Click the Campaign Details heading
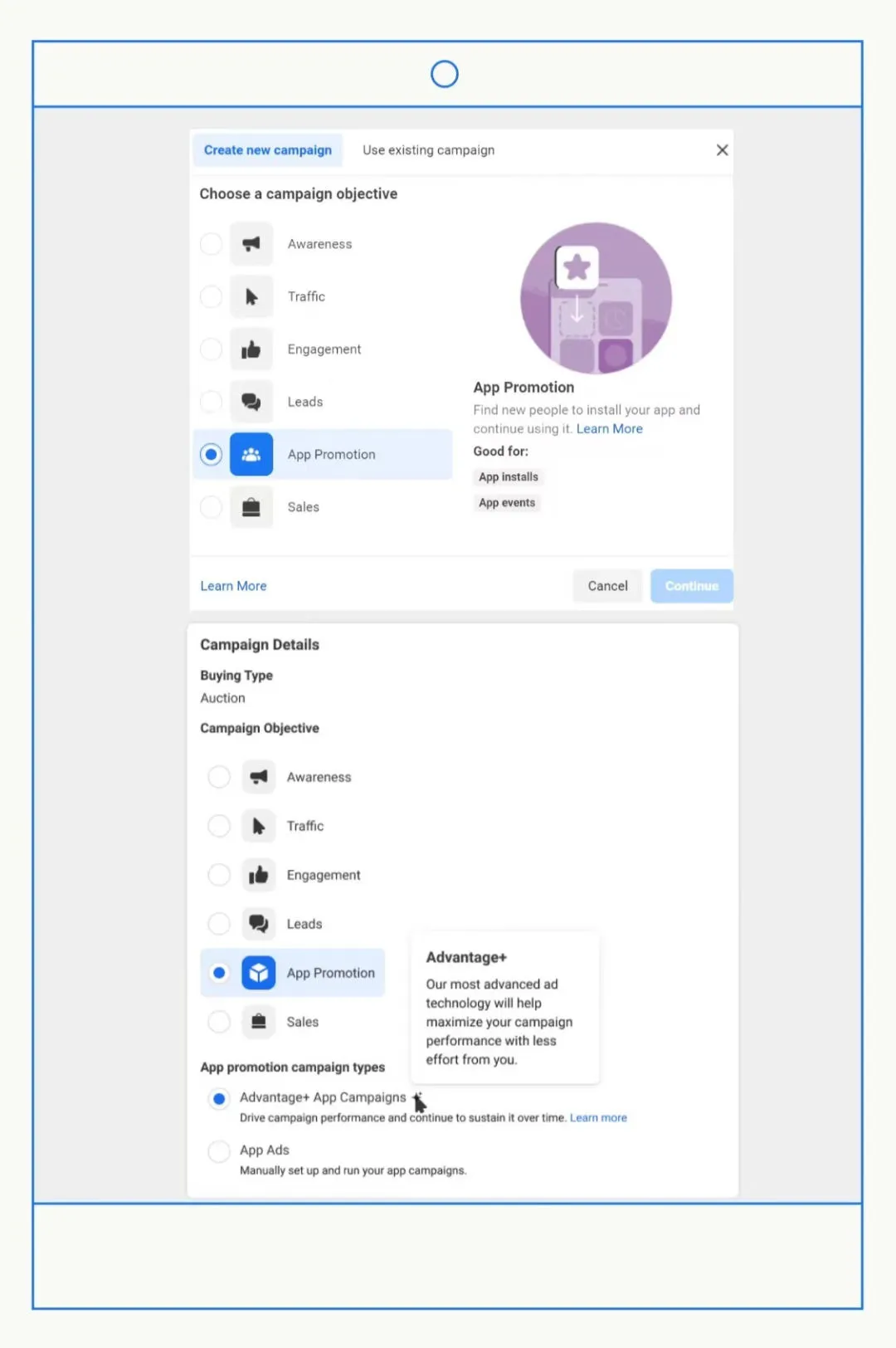Screen dimensions: 896x1348 tap(260, 645)
